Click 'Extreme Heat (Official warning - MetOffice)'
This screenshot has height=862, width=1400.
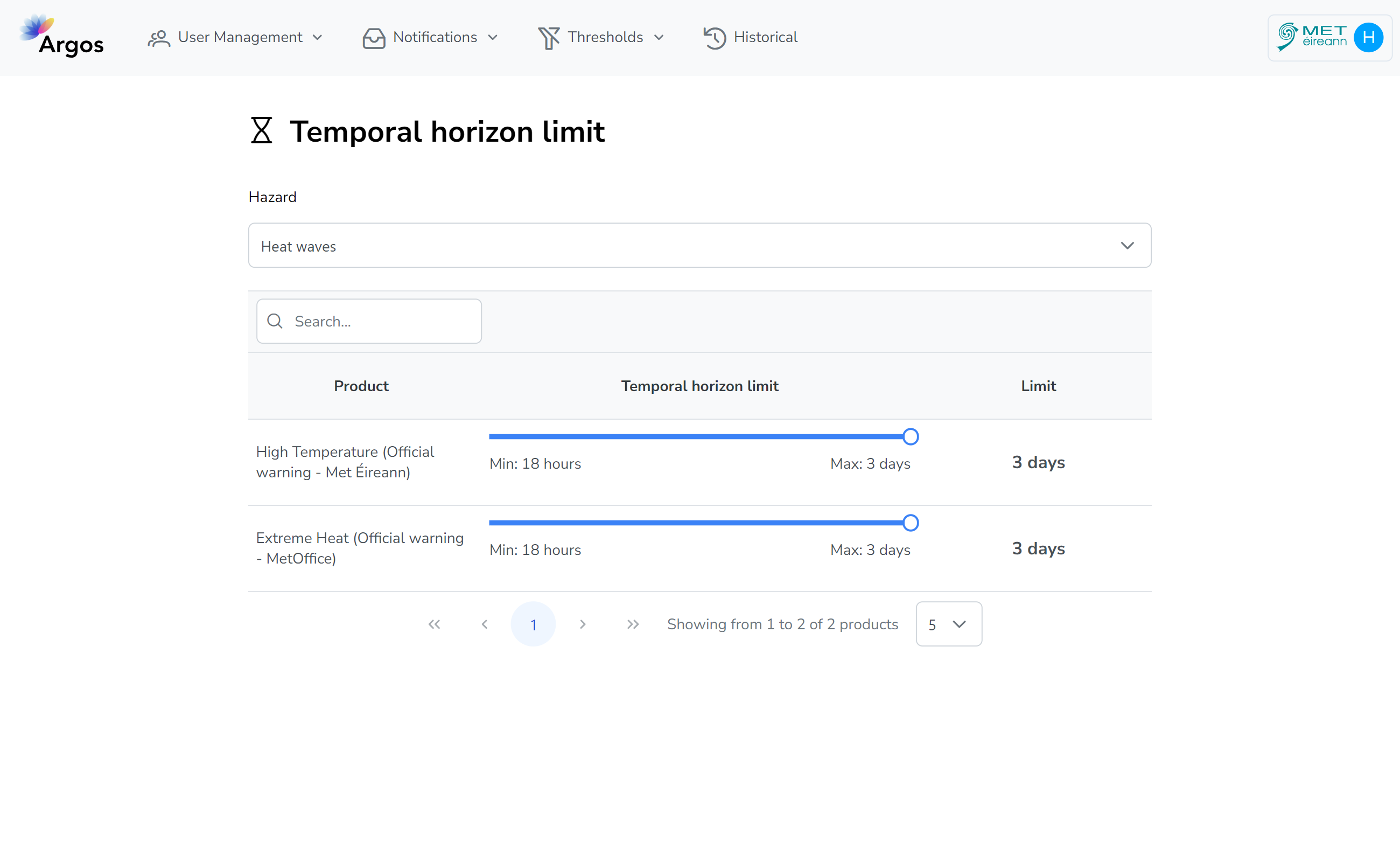pos(360,548)
